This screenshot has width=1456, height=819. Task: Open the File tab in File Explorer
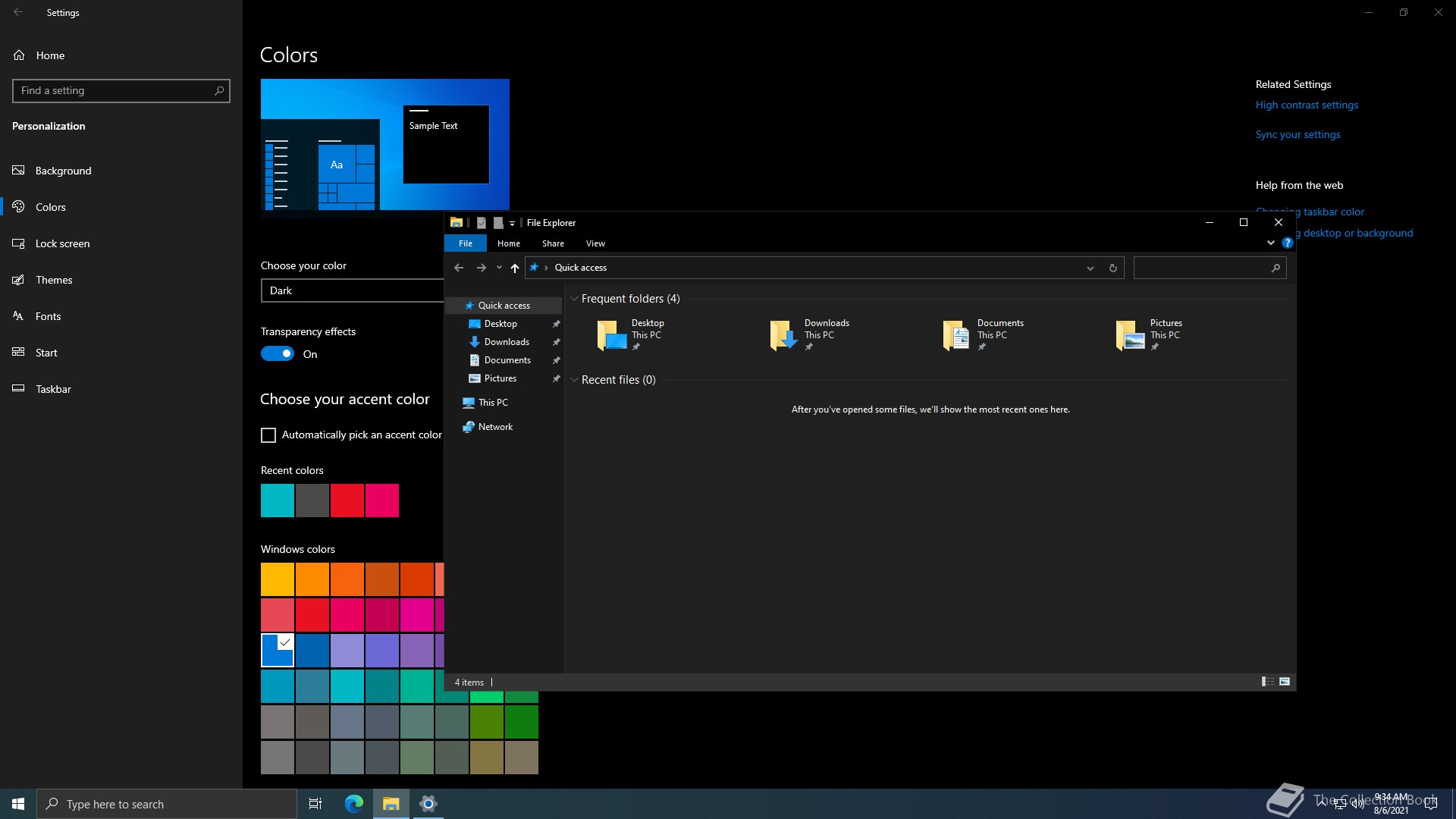(466, 243)
